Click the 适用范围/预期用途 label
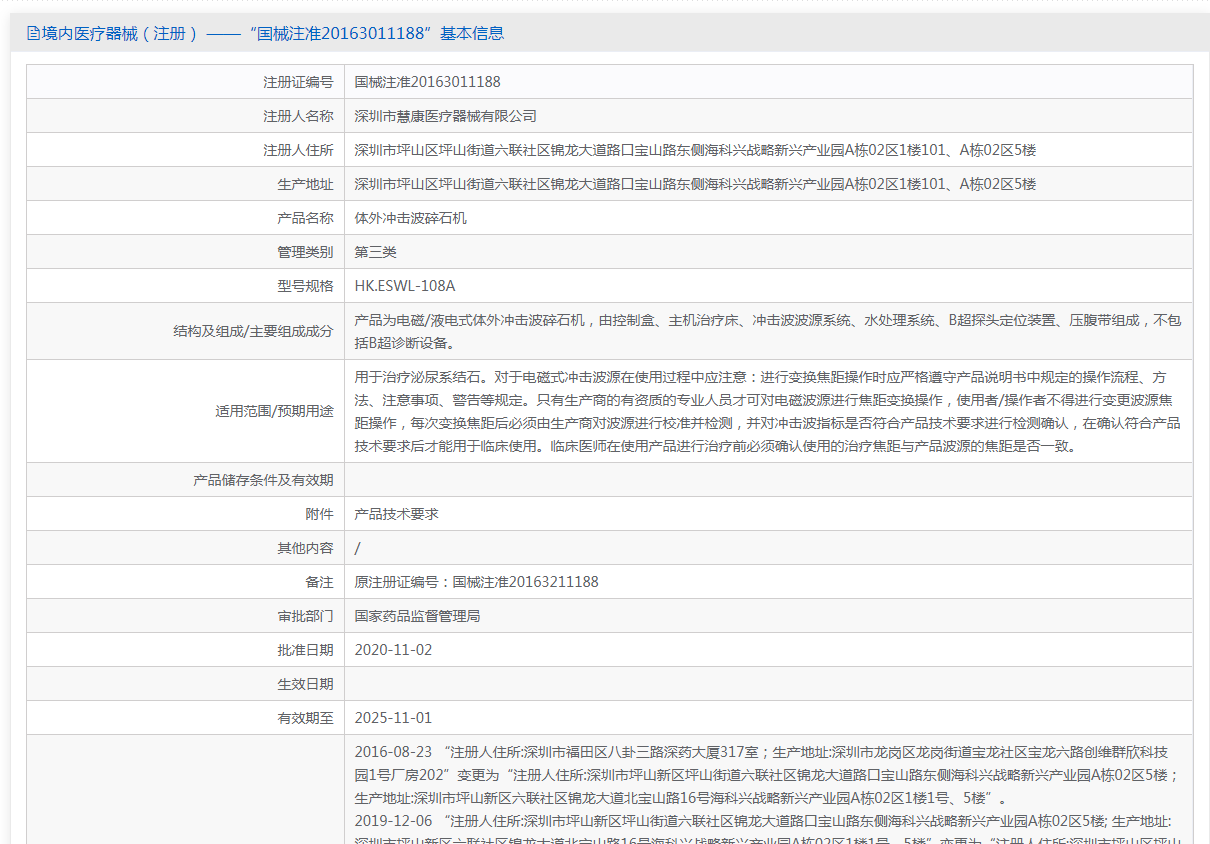 pyautogui.click(x=274, y=411)
